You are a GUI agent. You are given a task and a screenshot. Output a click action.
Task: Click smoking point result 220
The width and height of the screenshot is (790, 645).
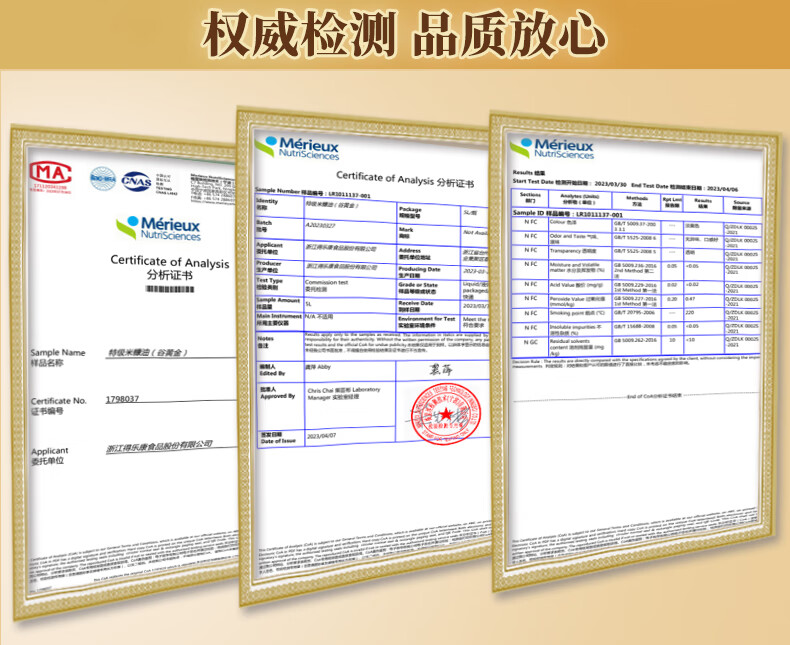[689, 313]
